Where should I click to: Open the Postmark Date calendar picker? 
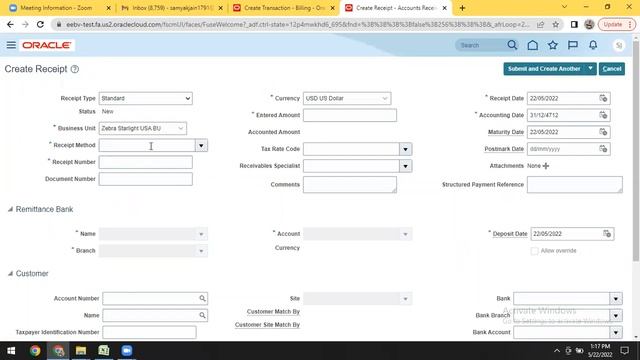coord(603,149)
